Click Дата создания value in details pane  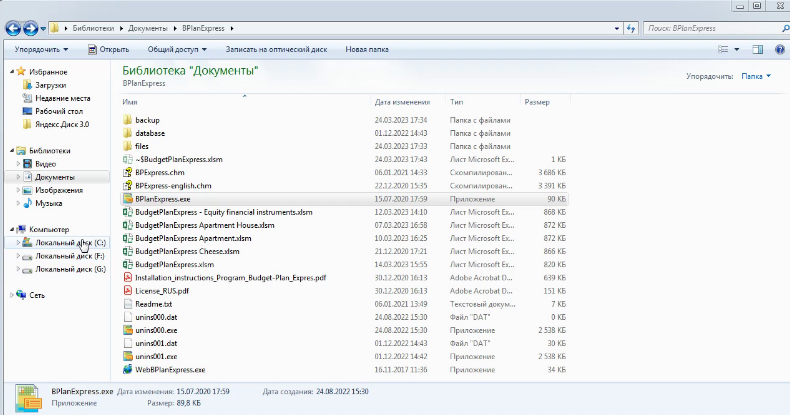342,391
